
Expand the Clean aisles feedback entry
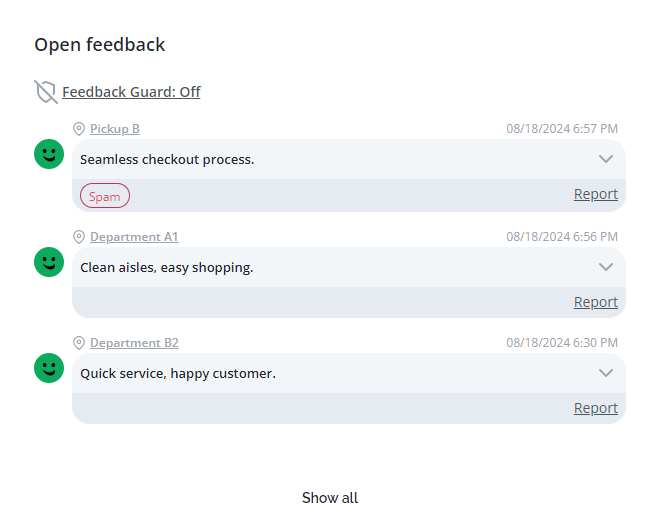pyautogui.click(x=605, y=267)
